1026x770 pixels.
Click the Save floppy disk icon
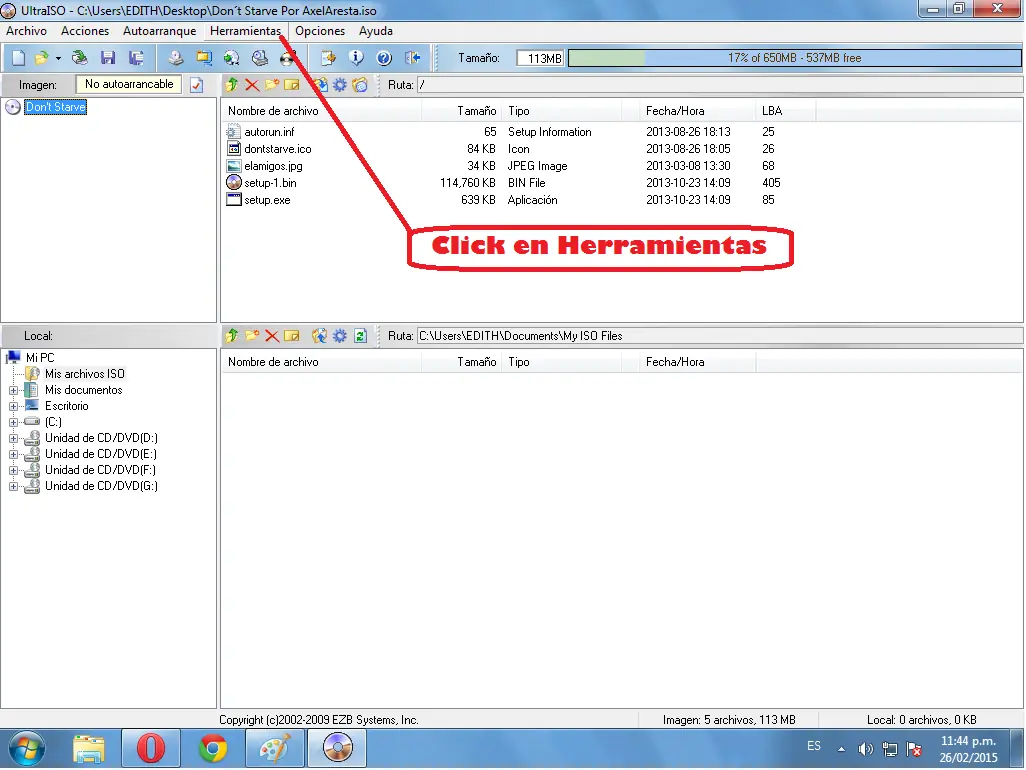pyautogui.click(x=108, y=58)
